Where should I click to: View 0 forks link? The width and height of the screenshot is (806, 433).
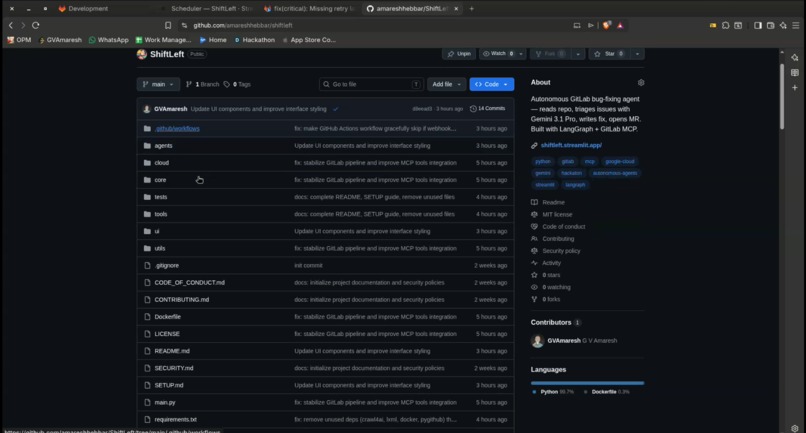pos(551,299)
